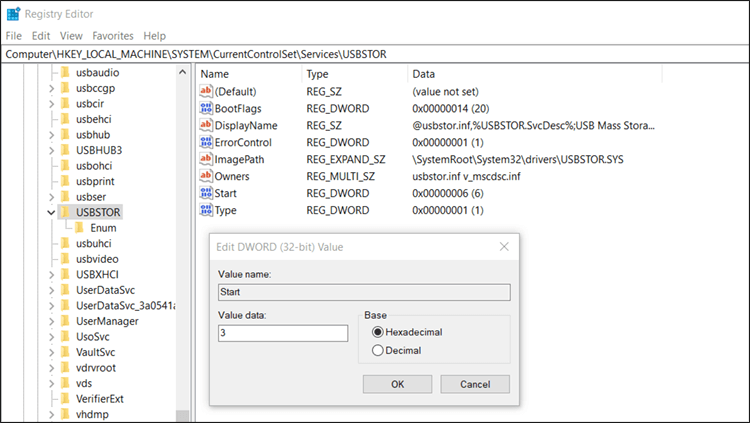
Task: Click the ImagePath string value icon
Action: pyautogui.click(x=206, y=160)
